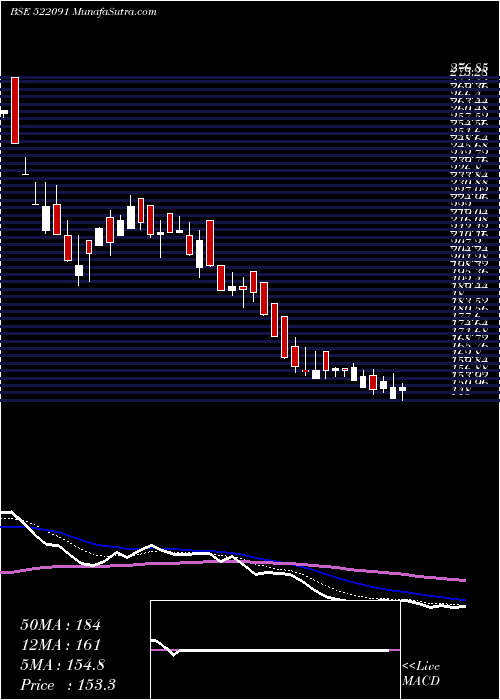The image size is (500, 700).
Task: Click the '50MA : 184' value
Action: tap(60, 625)
